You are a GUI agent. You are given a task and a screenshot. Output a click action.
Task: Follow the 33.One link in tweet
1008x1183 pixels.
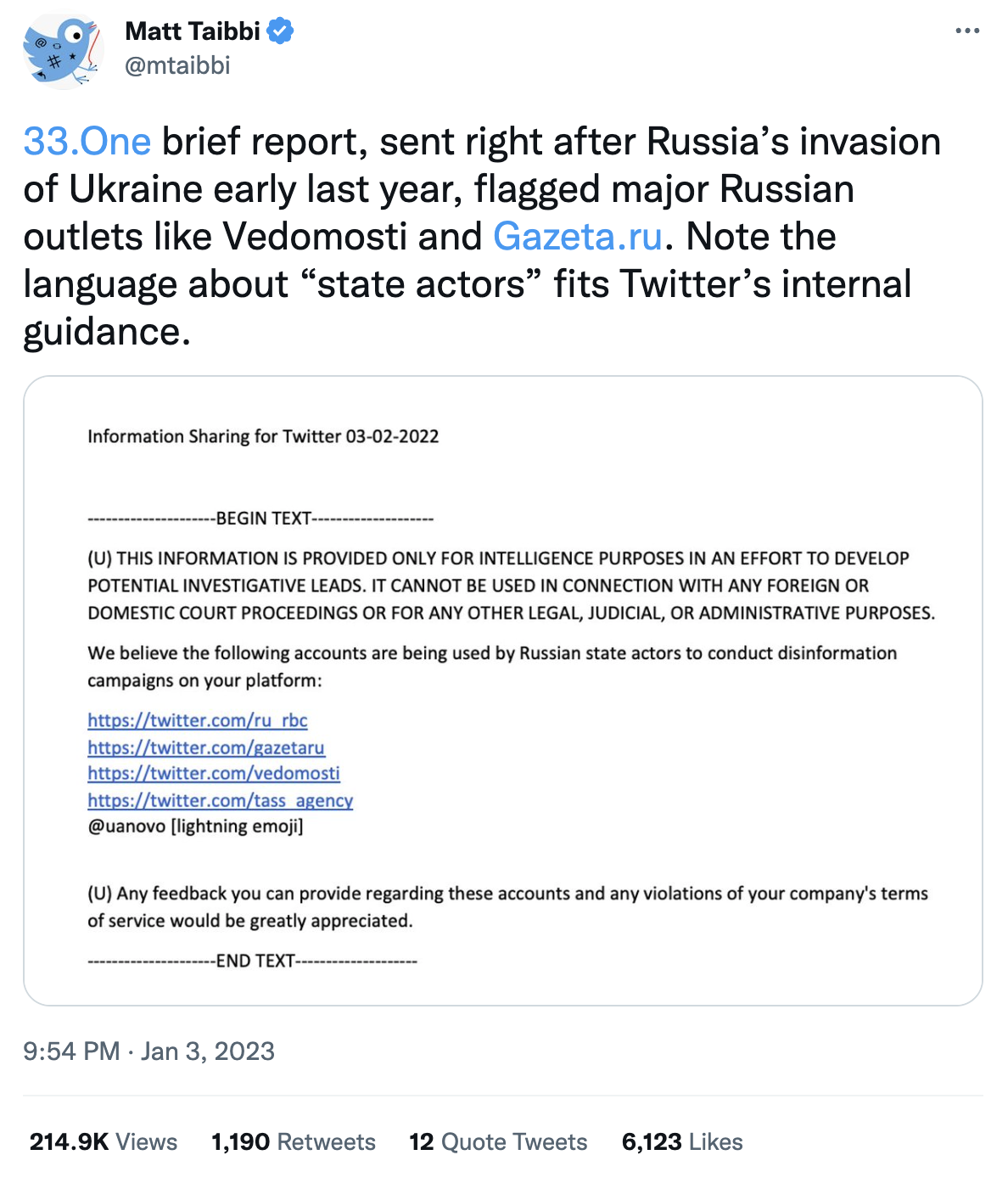pyautogui.click(x=87, y=142)
